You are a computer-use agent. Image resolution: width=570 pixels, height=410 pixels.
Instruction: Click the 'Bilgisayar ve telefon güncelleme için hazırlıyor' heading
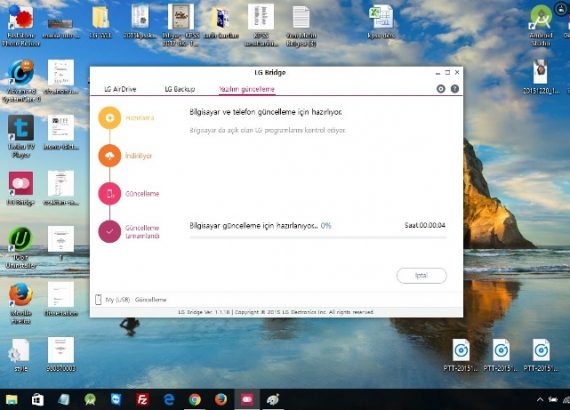click(x=266, y=112)
